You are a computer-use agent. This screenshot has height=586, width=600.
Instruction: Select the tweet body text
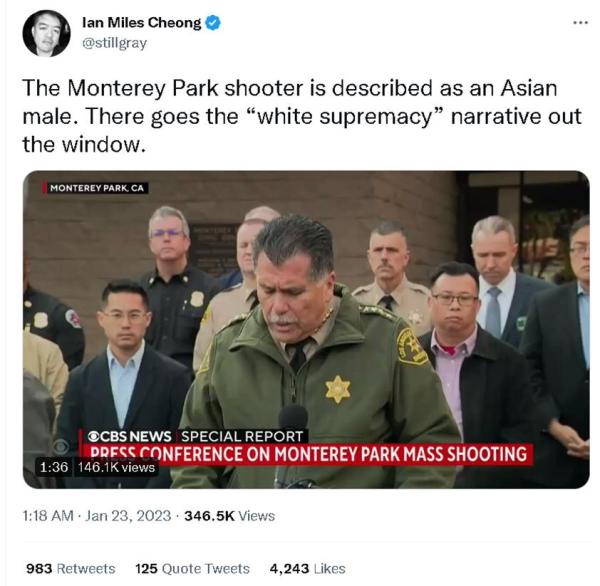coord(302,116)
